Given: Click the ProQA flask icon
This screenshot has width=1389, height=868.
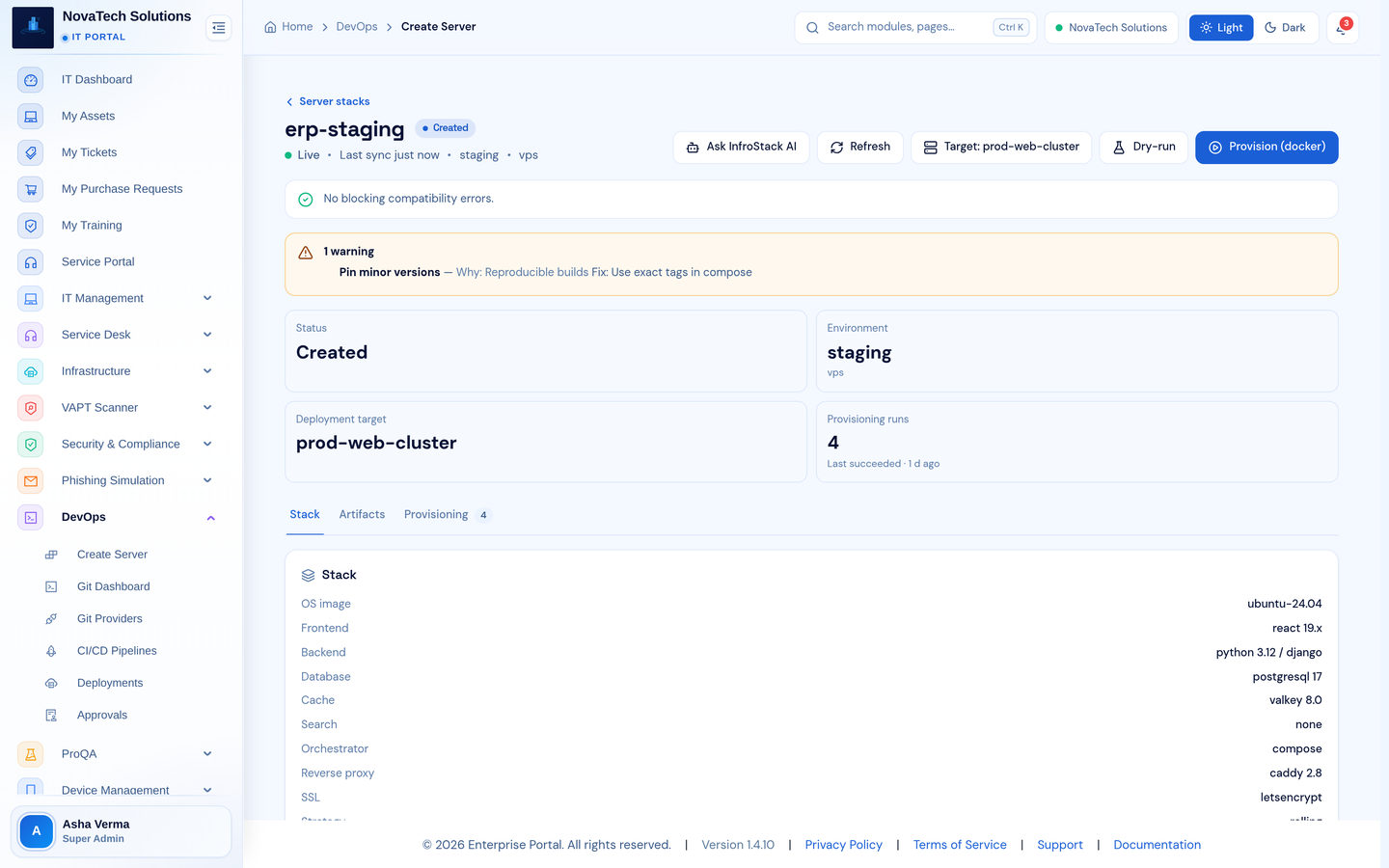Looking at the screenshot, I should coord(31,754).
